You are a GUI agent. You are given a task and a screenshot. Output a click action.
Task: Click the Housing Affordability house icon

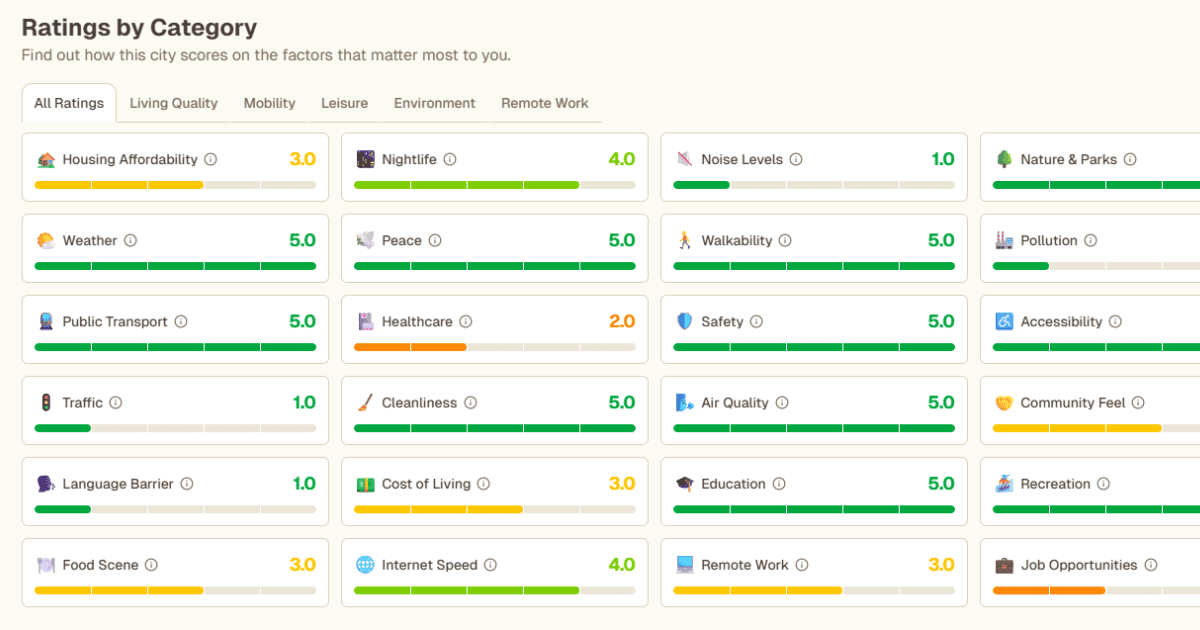coord(46,160)
